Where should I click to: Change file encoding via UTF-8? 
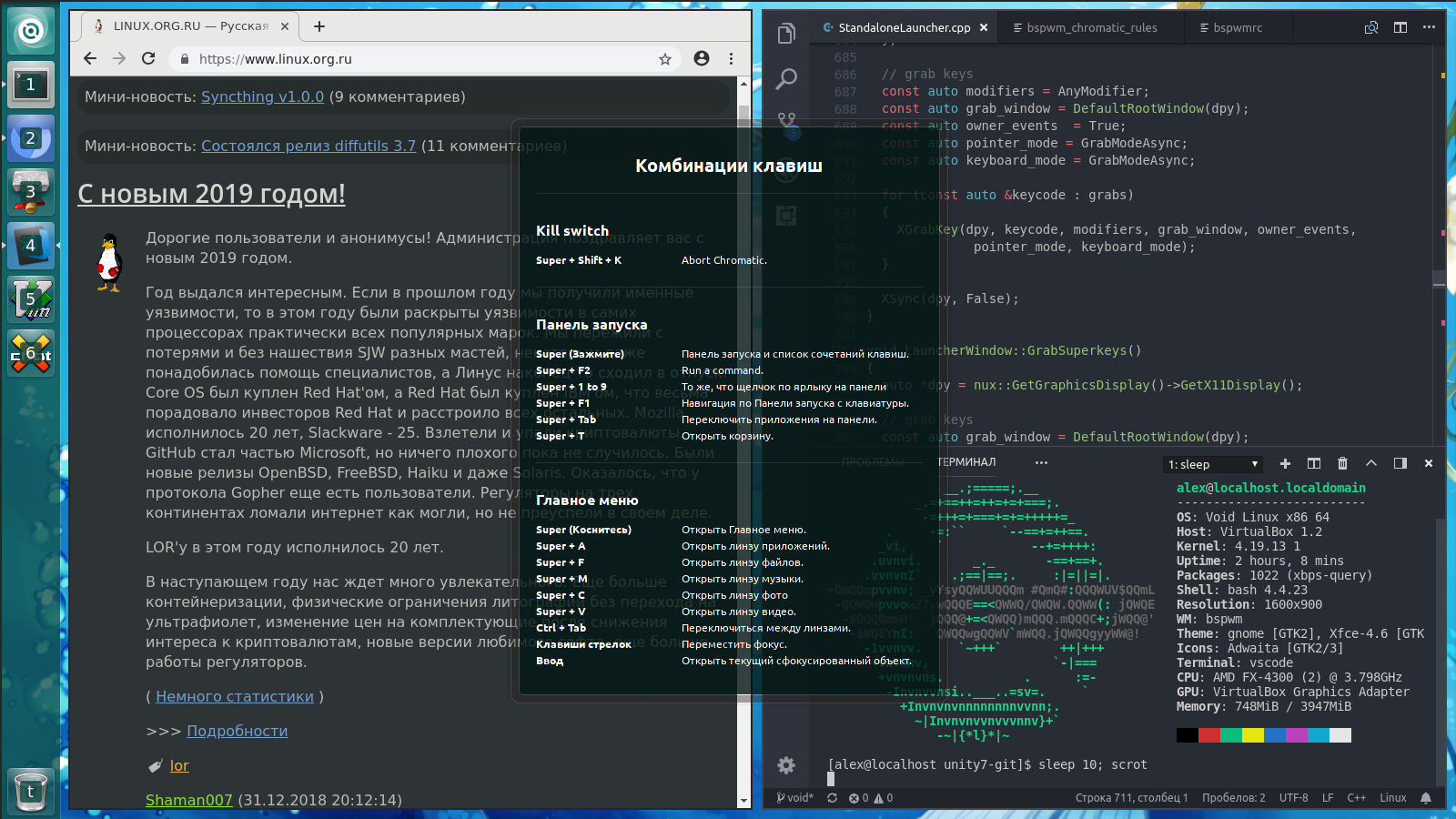click(1294, 798)
